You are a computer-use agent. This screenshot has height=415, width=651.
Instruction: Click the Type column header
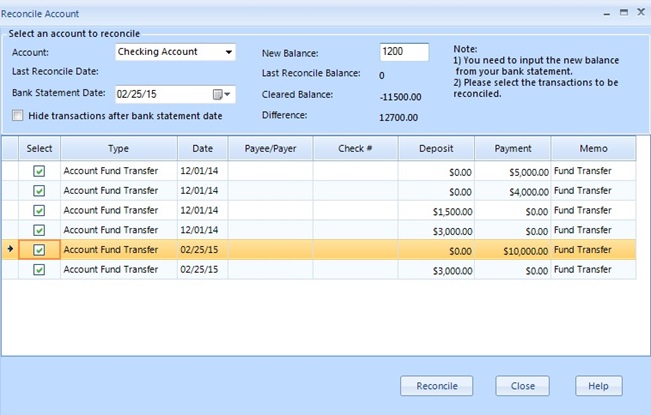coord(118,149)
